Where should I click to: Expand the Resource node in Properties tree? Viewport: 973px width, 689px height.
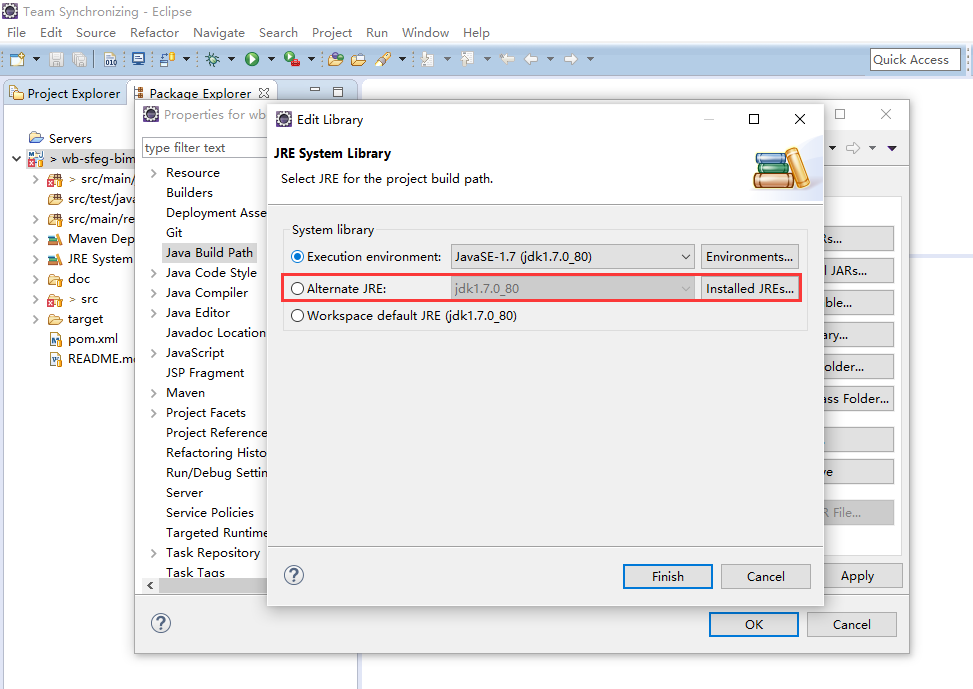tap(153, 173)
